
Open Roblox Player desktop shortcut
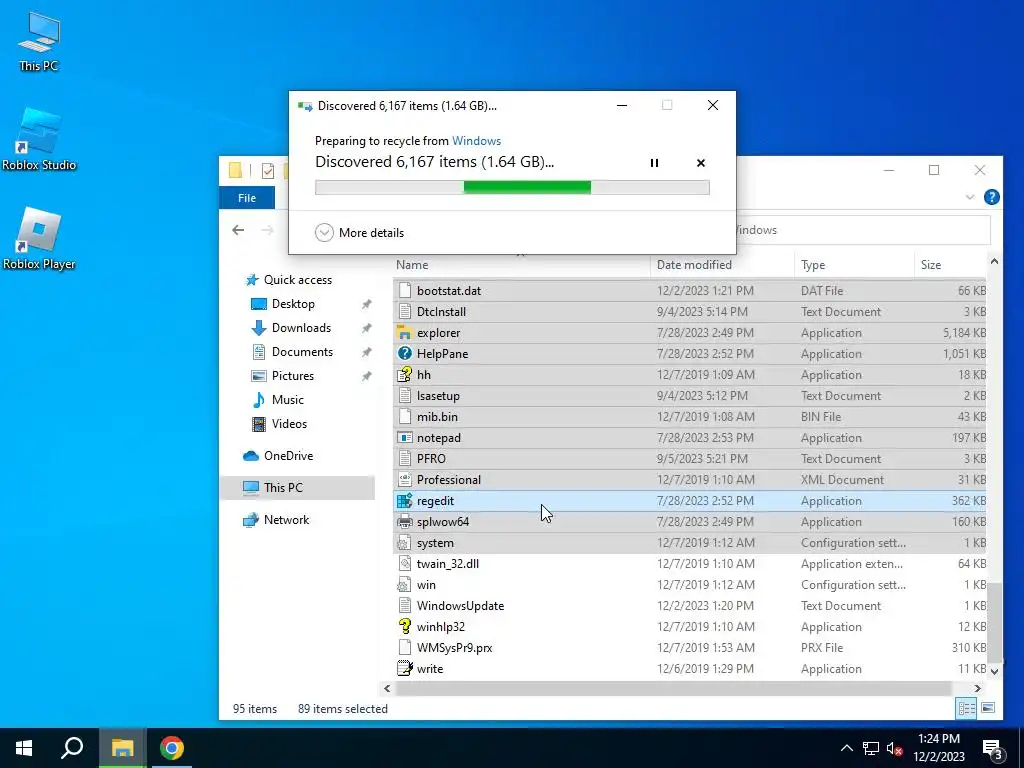[x=39, y=238]
